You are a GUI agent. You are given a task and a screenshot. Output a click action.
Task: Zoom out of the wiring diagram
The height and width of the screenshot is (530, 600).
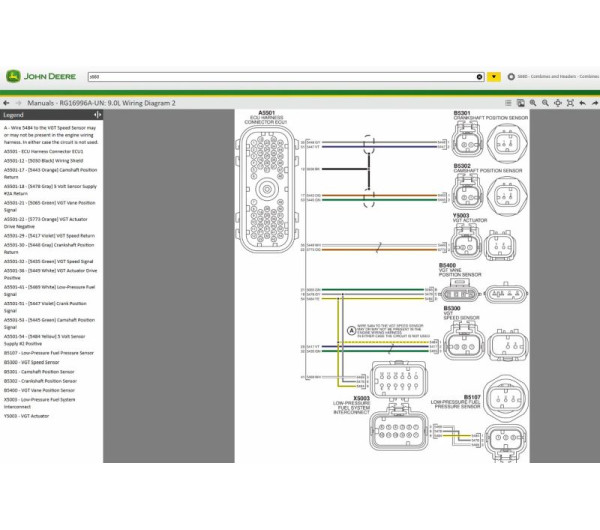[x=546, y=102]
